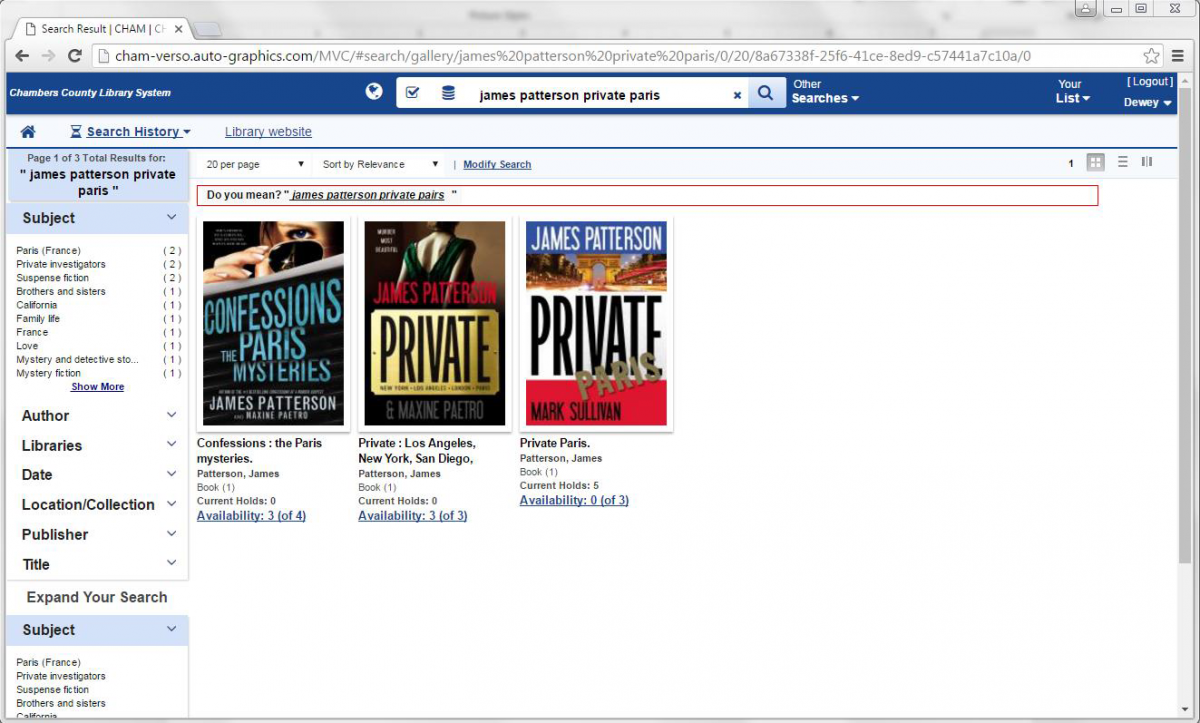Click the database stack icon in search box

coord(448,93)
